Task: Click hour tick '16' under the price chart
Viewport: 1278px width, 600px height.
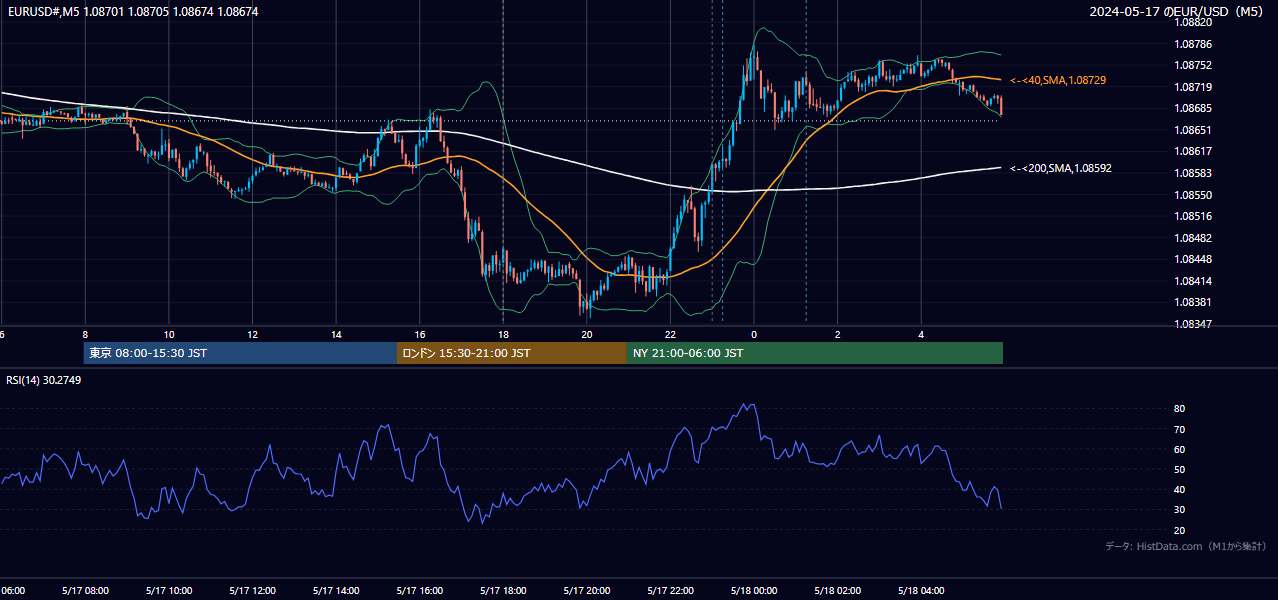Action: [x=420, y=335]
